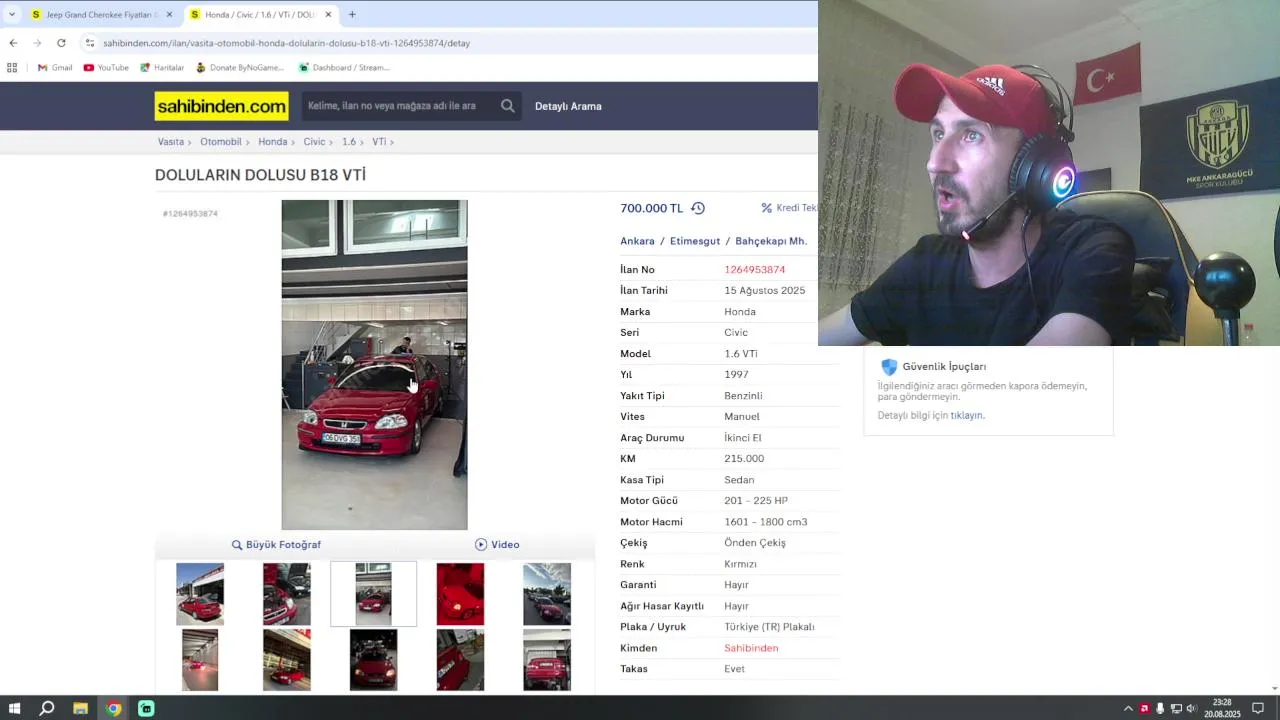The height and width of the screenshot is (720, 1280).
Task: Go to 1.6 breadcrumb
Action: (x=349, y=142)
